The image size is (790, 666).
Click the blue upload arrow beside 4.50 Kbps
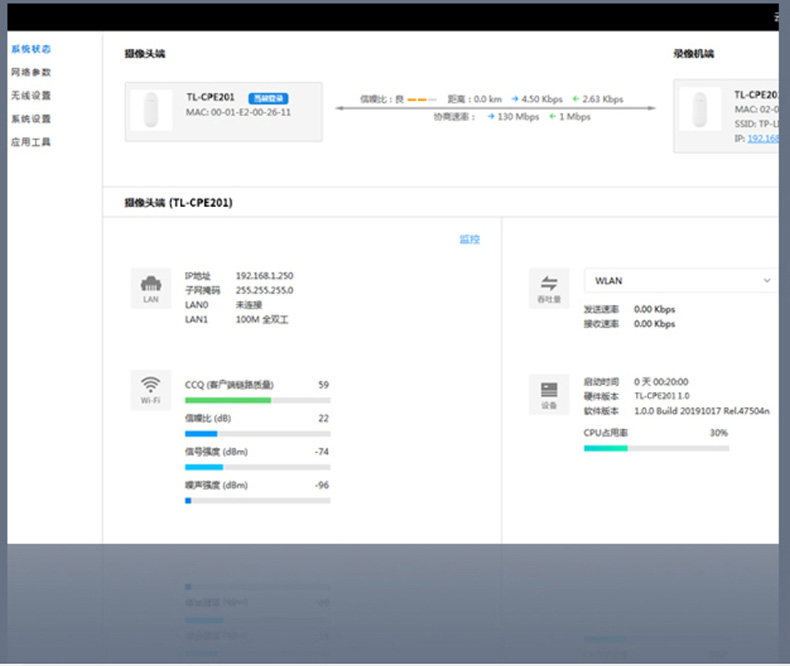point(515,99)
